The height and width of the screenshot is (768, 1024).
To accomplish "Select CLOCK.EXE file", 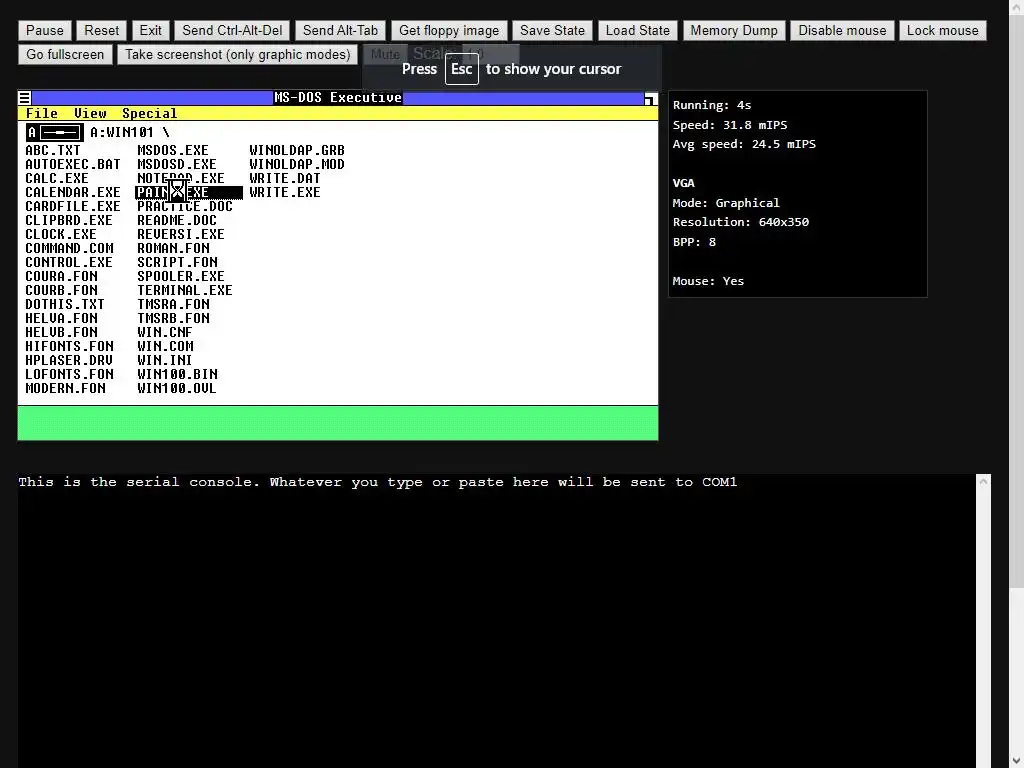I will (x=61, y=234).
